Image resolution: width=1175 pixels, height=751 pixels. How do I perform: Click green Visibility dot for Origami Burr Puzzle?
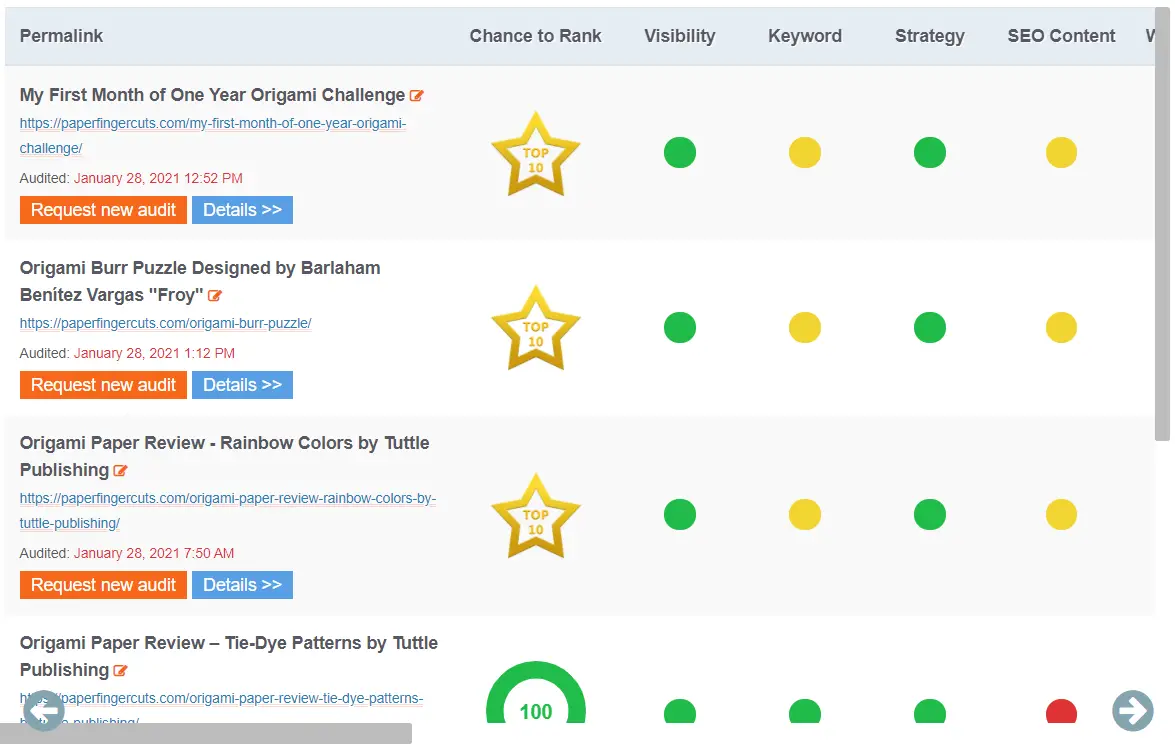tap(680, 328)
